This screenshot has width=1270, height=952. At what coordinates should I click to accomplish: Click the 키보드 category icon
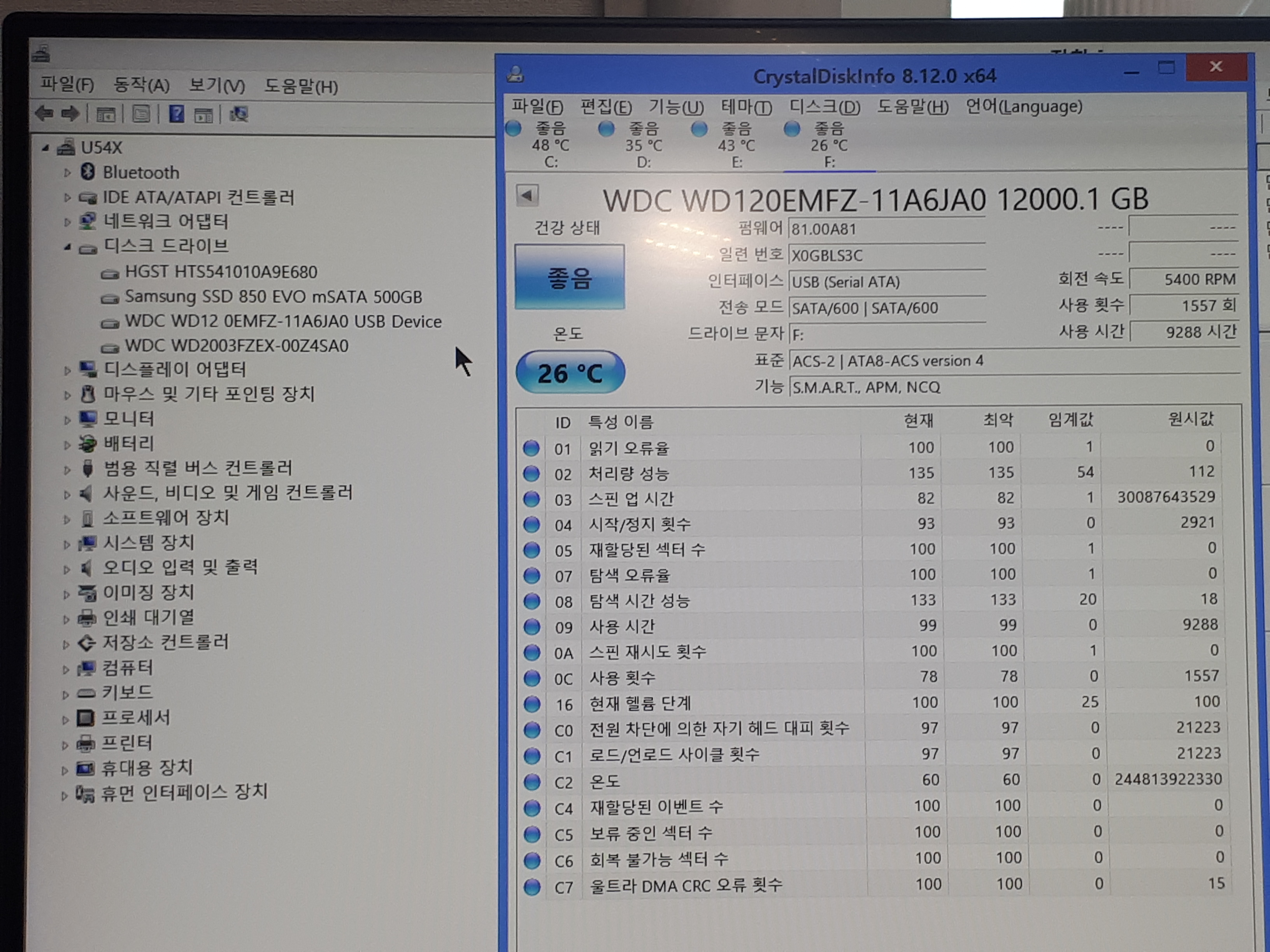point(86,693)
